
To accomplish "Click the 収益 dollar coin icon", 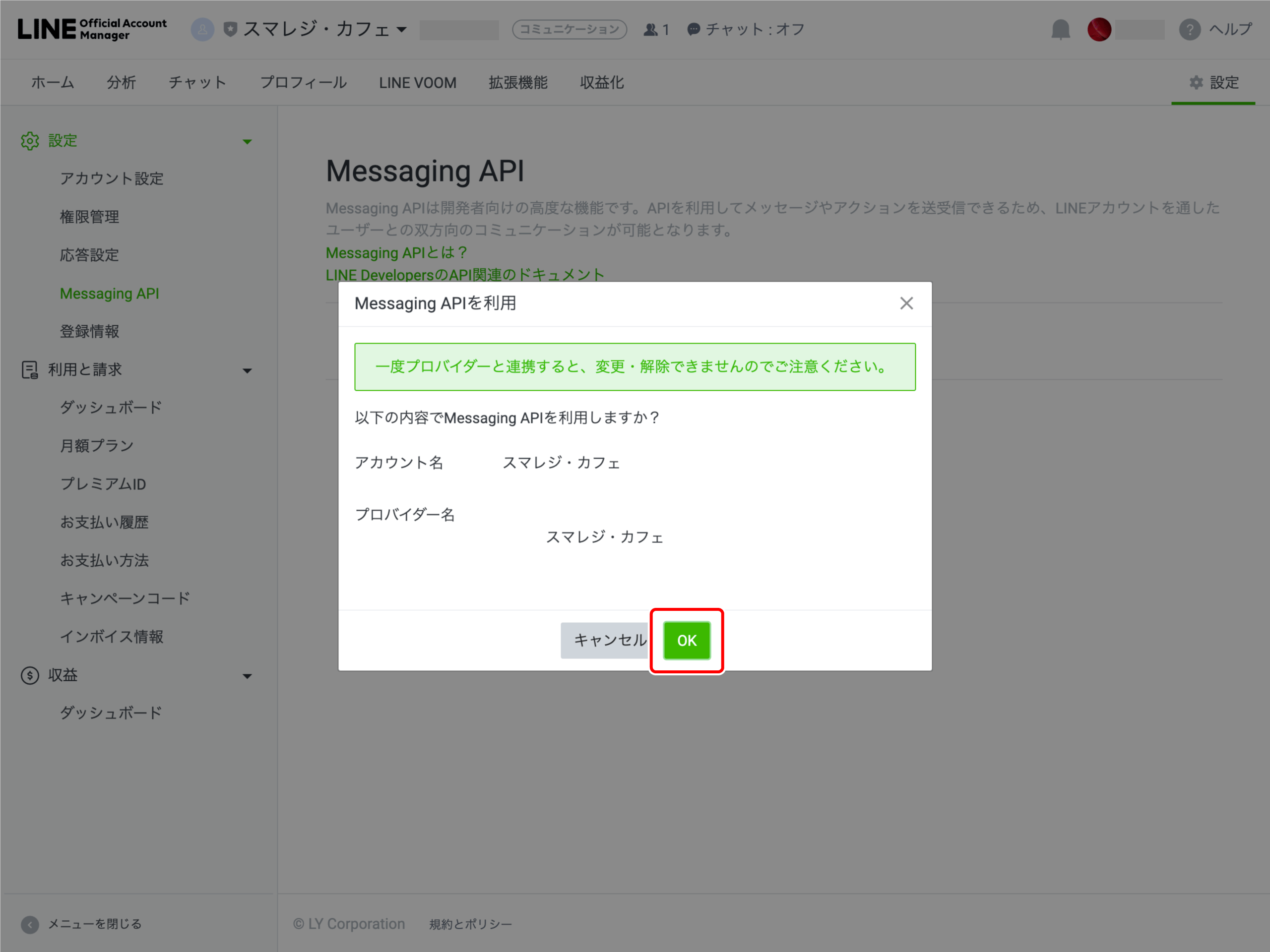I will 30,675.
